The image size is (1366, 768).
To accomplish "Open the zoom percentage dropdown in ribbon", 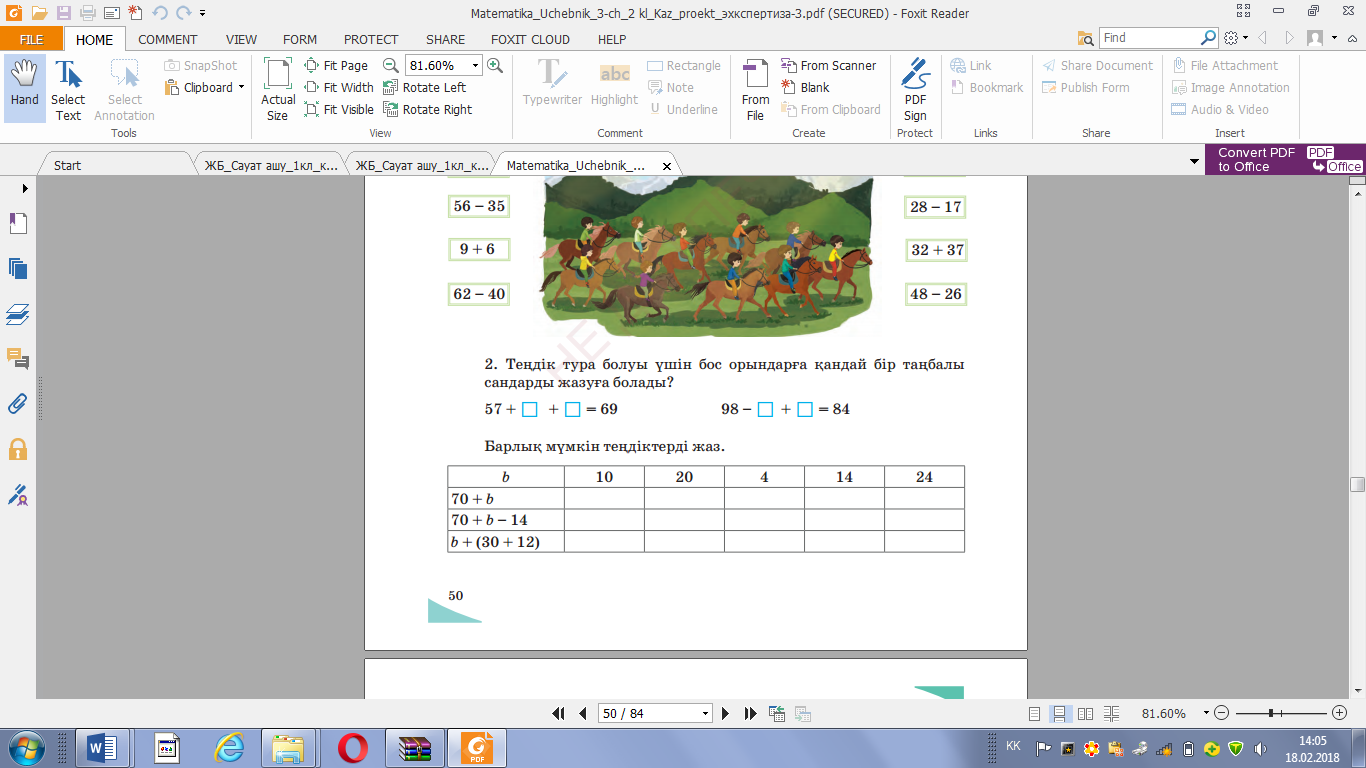I will point(476,65).
